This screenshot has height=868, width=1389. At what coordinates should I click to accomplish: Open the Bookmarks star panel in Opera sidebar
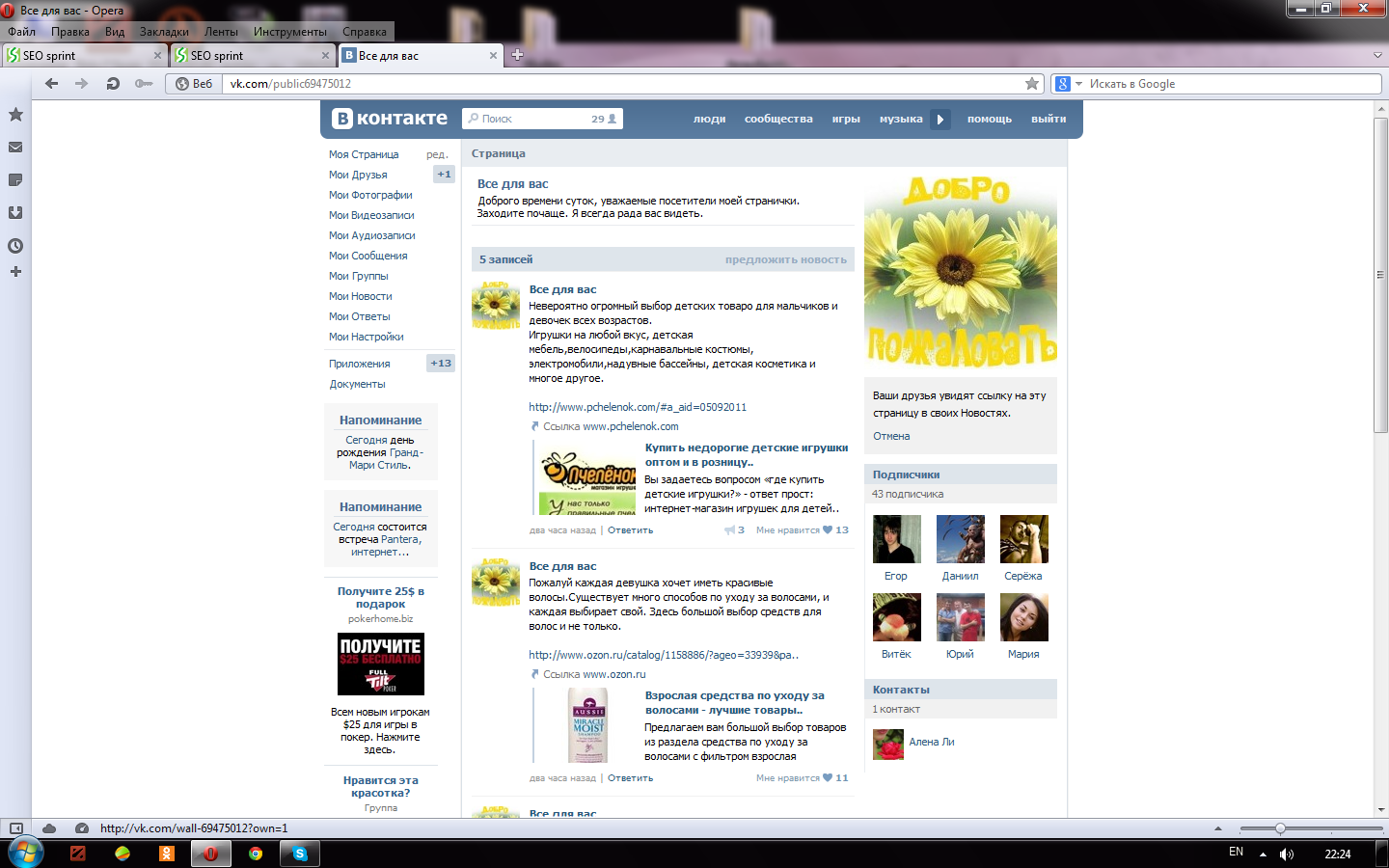click(x=15, y=115)
